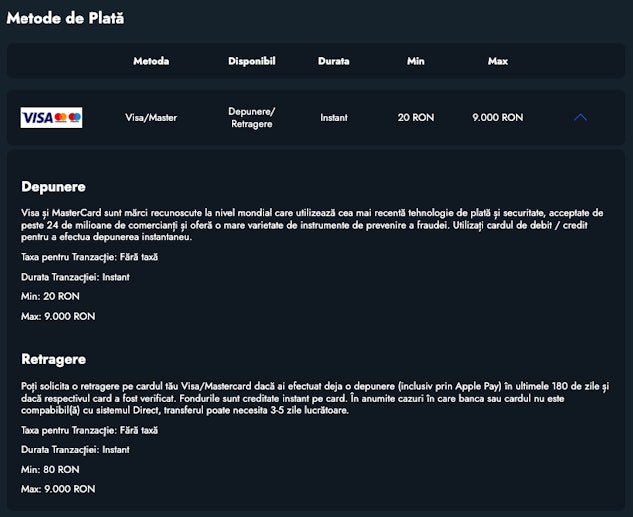This screenshot has width=633, height=517.
Task: Click the Metoda column header
Action: [151, 61]
